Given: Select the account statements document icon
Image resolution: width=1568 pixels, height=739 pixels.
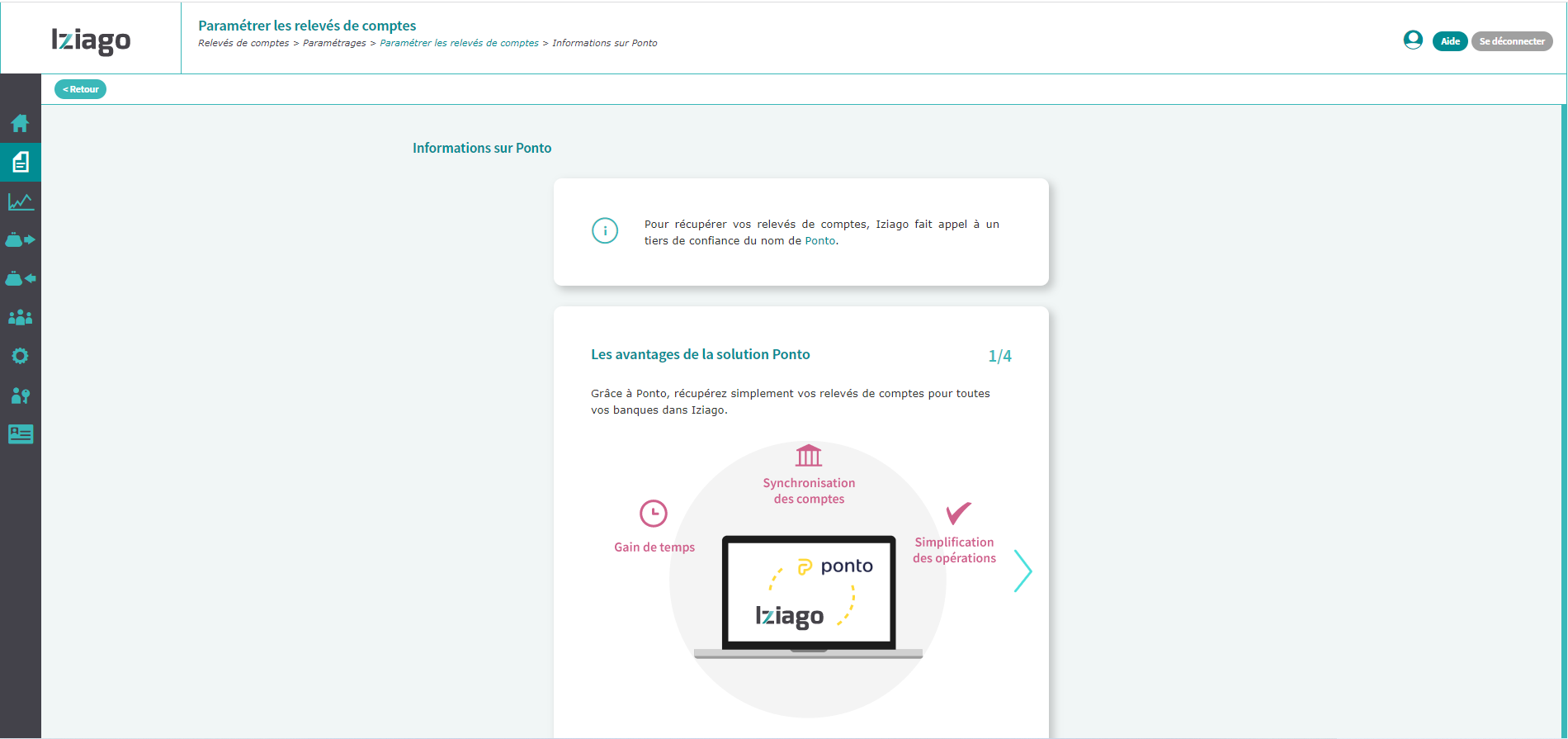Looking at the screenshot, I should 20,162.
